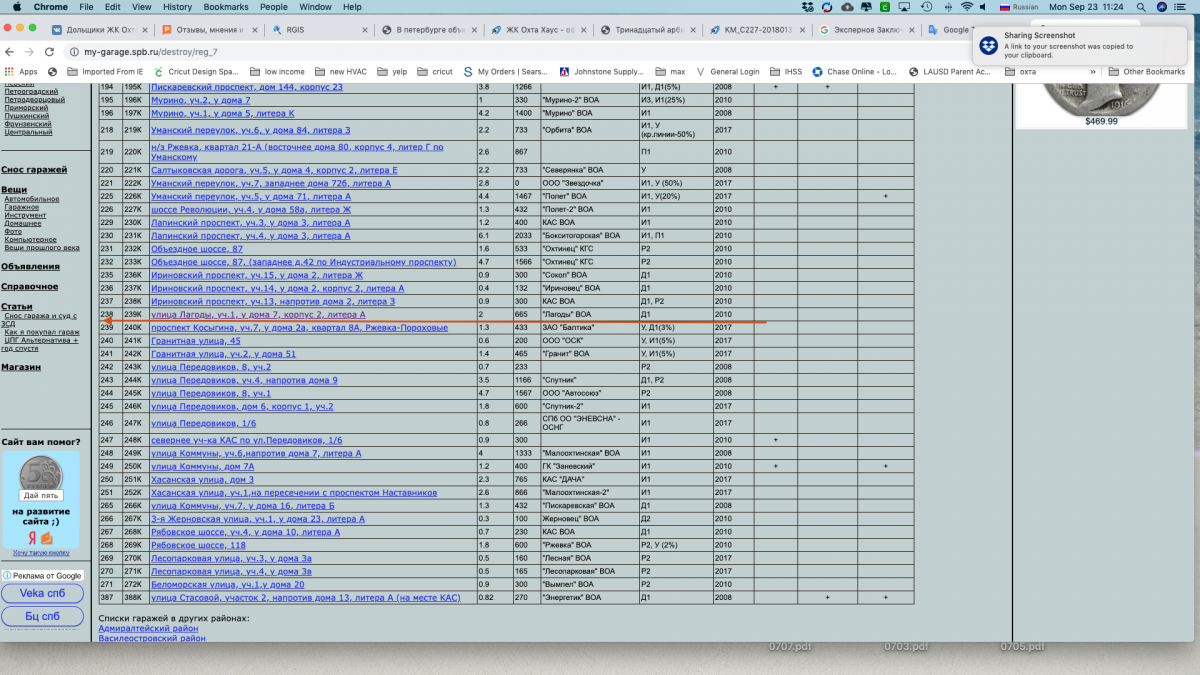
Task: Open the 'Гранитная улица, 45' link
Action: coord(196,341)
